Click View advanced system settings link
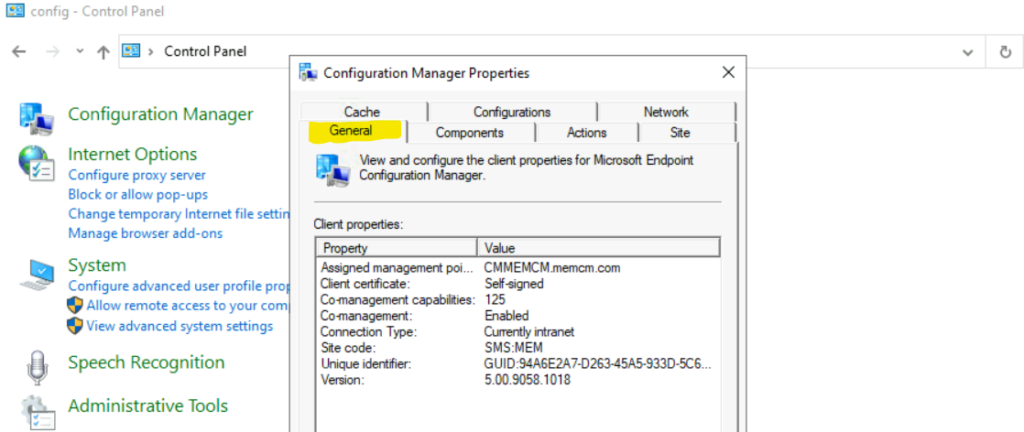This screenshot has width=1024, height=432. (180, 326)
